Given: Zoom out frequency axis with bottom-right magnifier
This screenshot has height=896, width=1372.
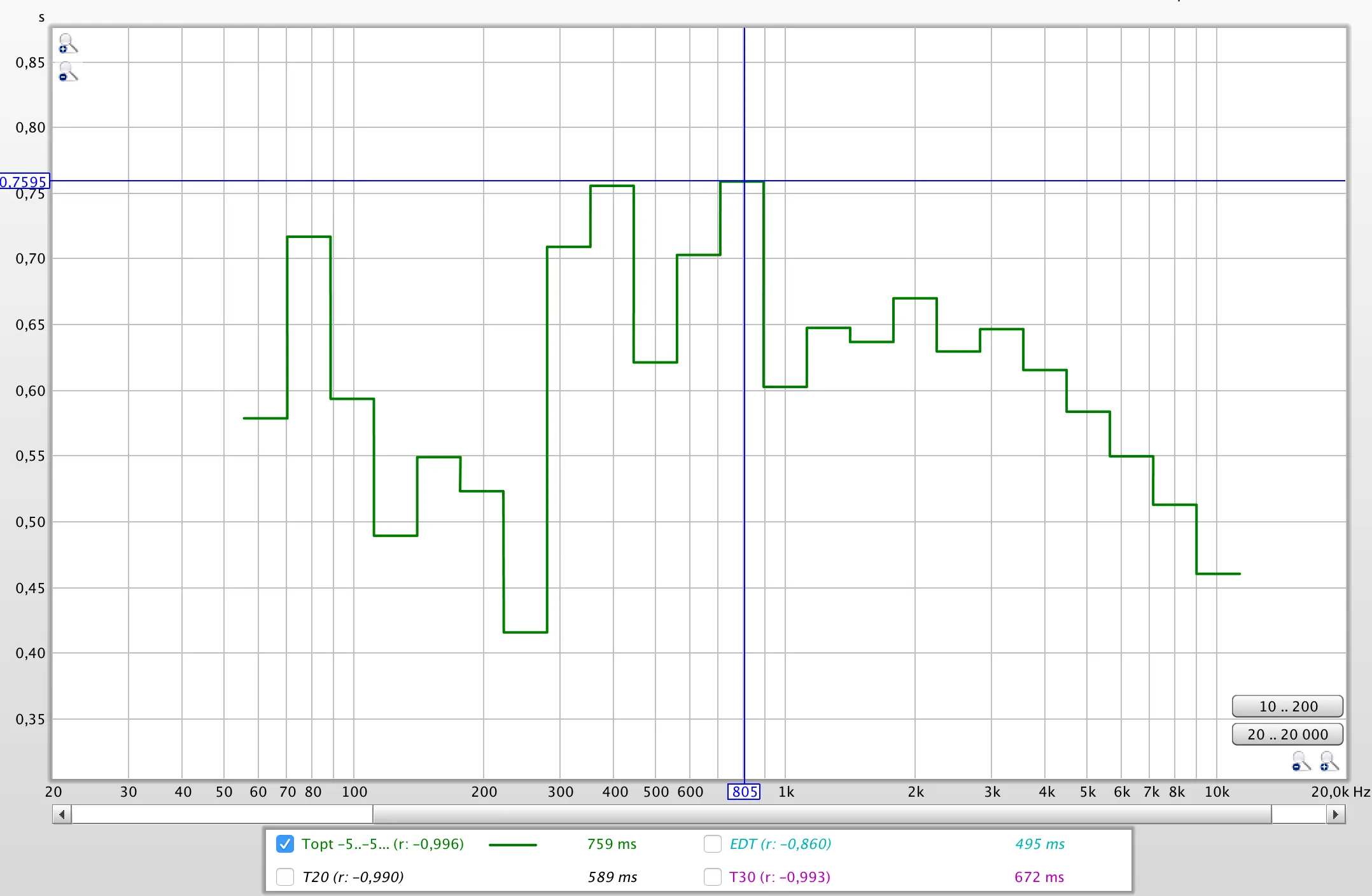Looking at the screenshot, I should click(x=1300, y=760).
